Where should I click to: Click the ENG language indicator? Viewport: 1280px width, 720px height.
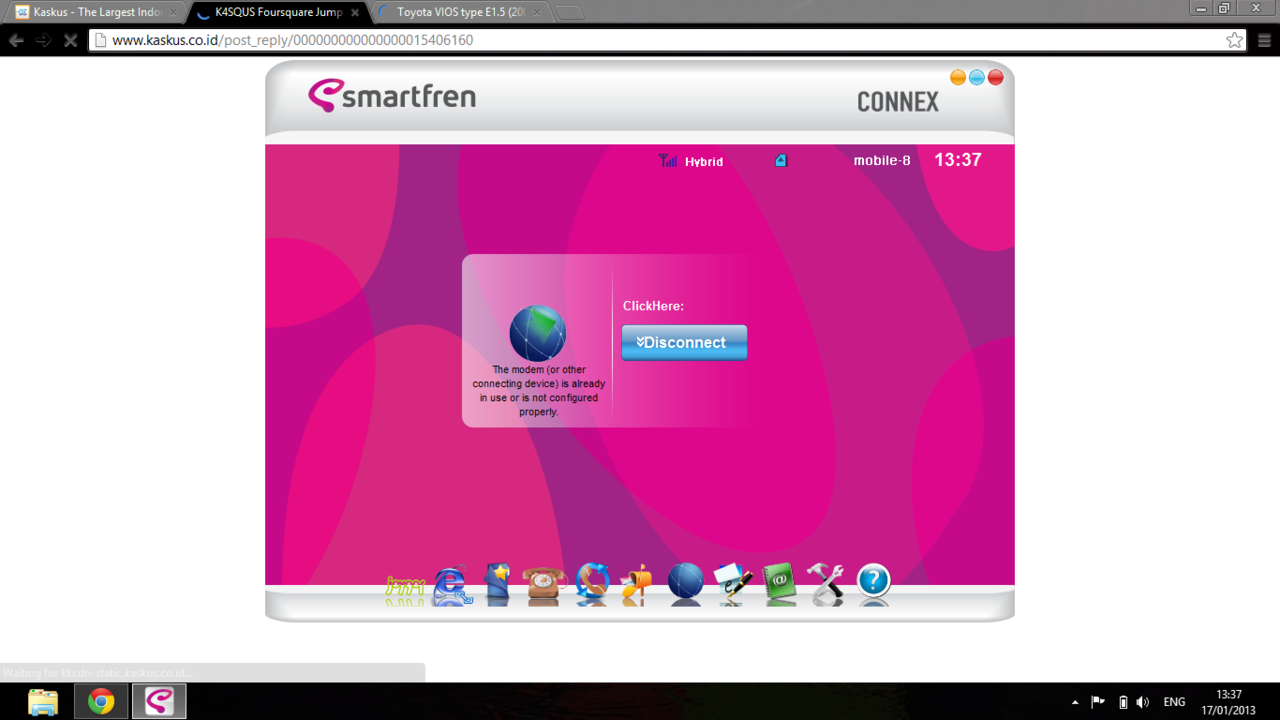point(1175,702)
